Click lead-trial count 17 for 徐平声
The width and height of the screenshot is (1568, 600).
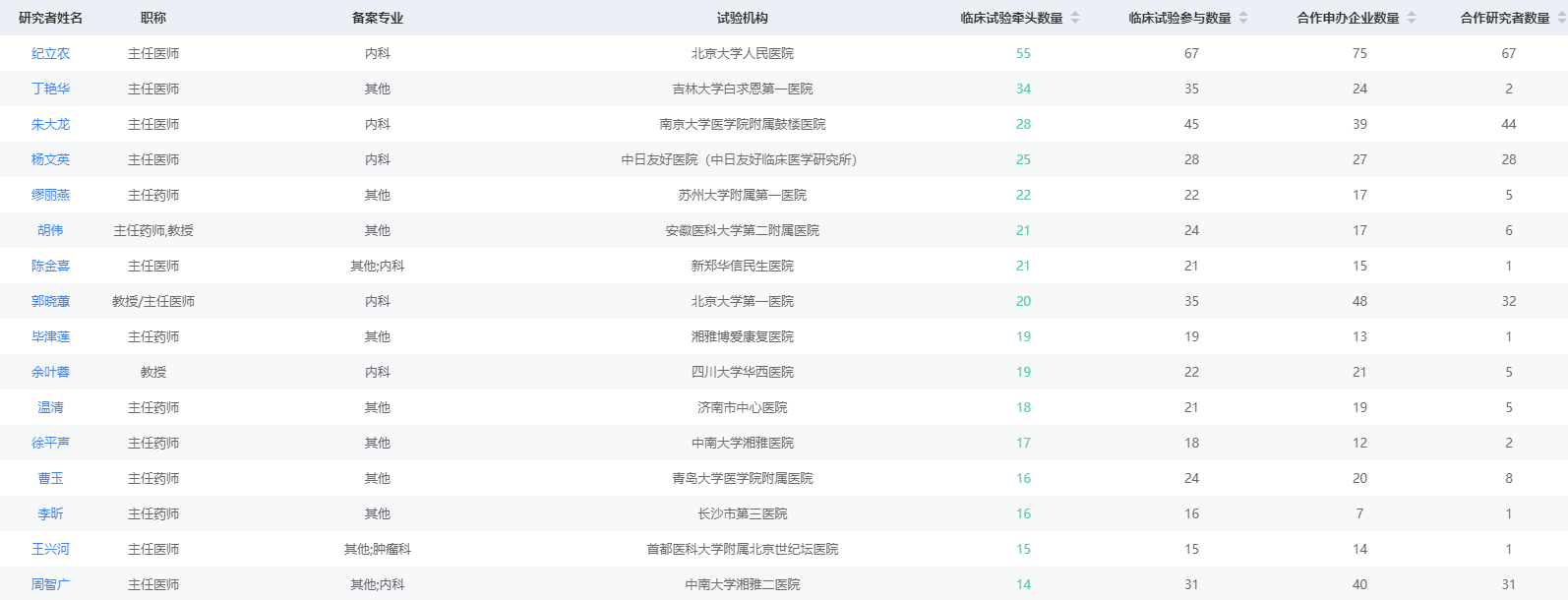click(1023, 443)
